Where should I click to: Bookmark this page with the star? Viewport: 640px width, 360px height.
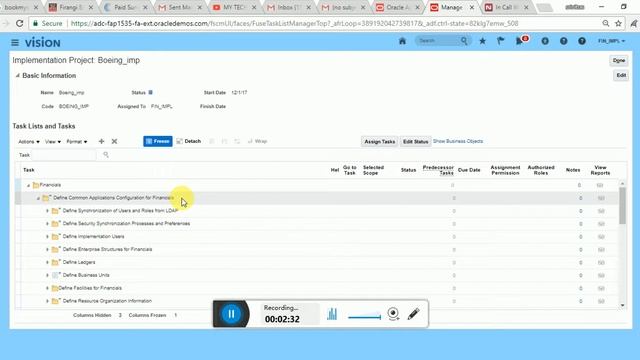[618, 24]
